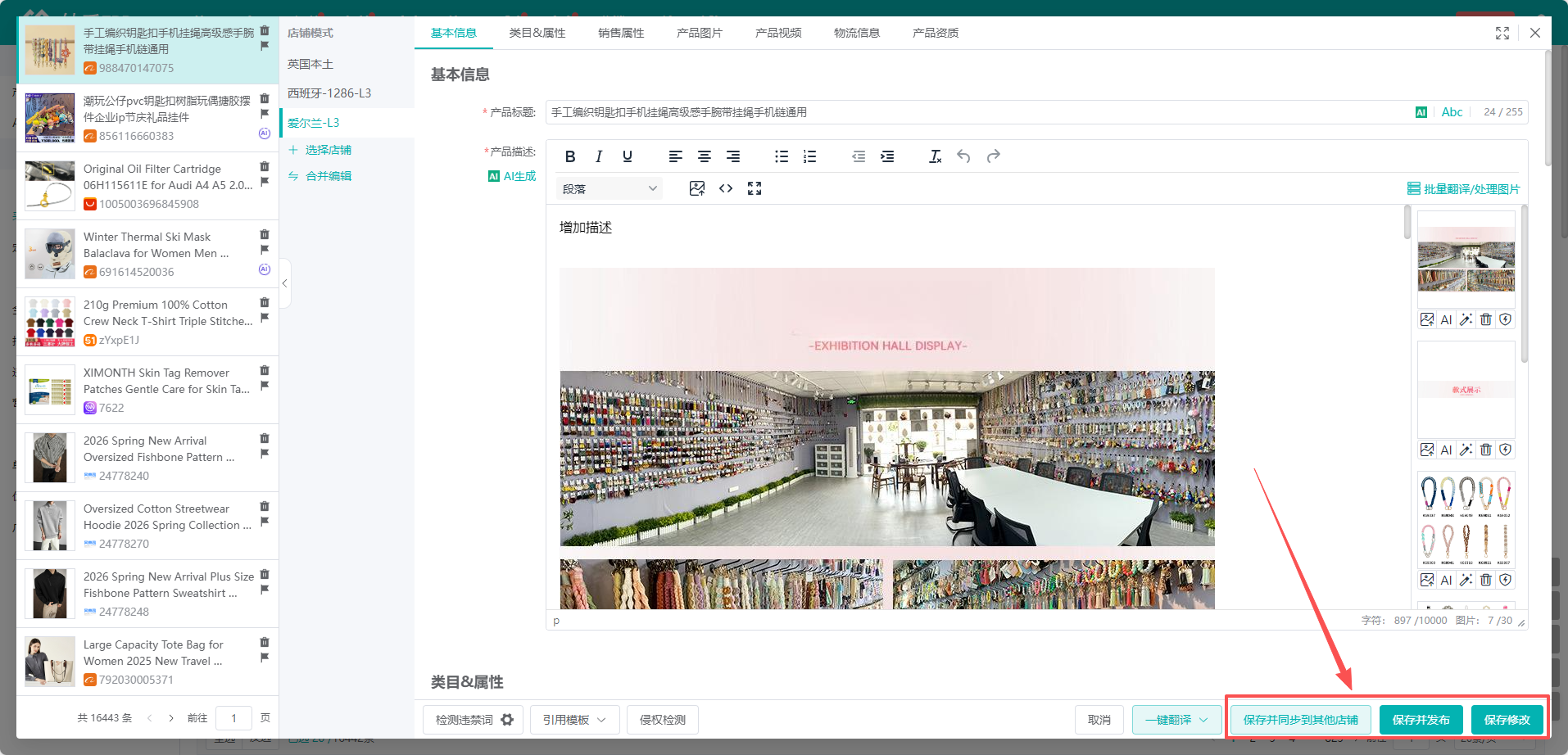
Task: Replace the third thumbnail's image
Action: coord(1427,580)
